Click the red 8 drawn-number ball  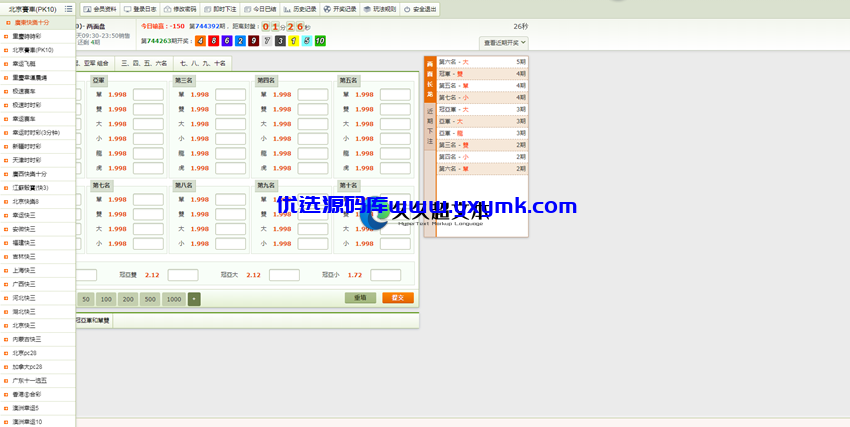[214, 41]
